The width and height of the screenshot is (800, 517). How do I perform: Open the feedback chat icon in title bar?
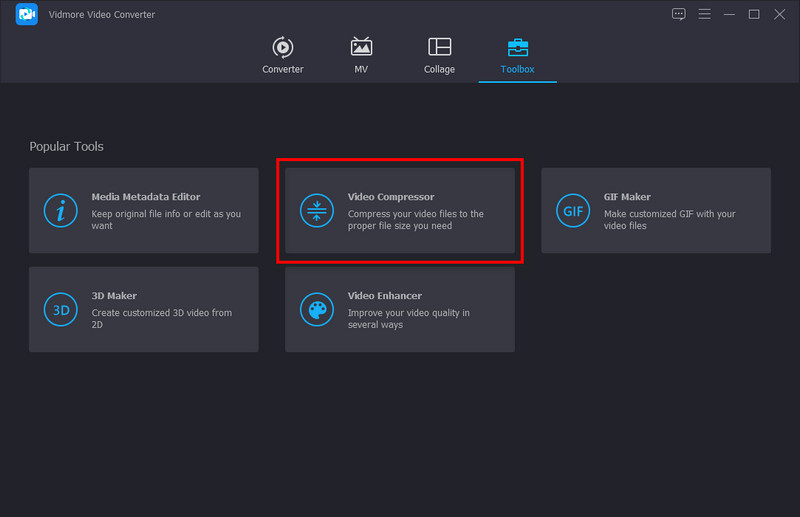[x=679, y=14]
